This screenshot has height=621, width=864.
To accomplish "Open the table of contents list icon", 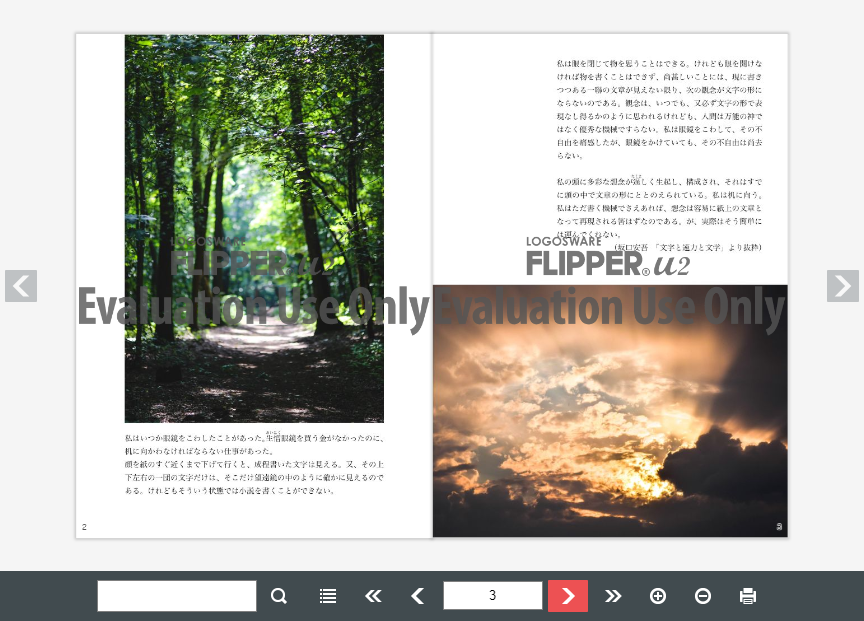I will coord(327,595).
